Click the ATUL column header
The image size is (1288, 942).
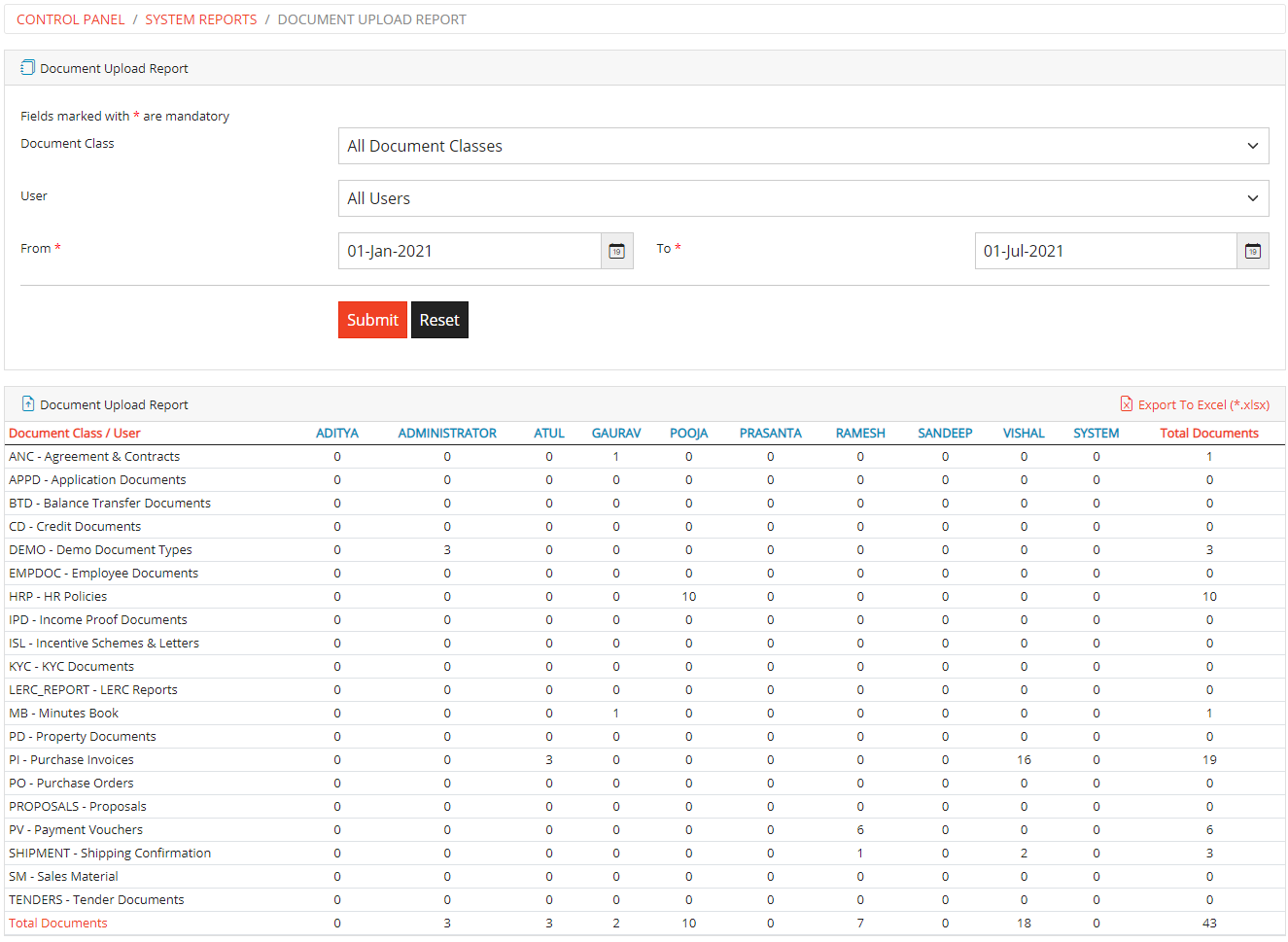click(549, 434)
